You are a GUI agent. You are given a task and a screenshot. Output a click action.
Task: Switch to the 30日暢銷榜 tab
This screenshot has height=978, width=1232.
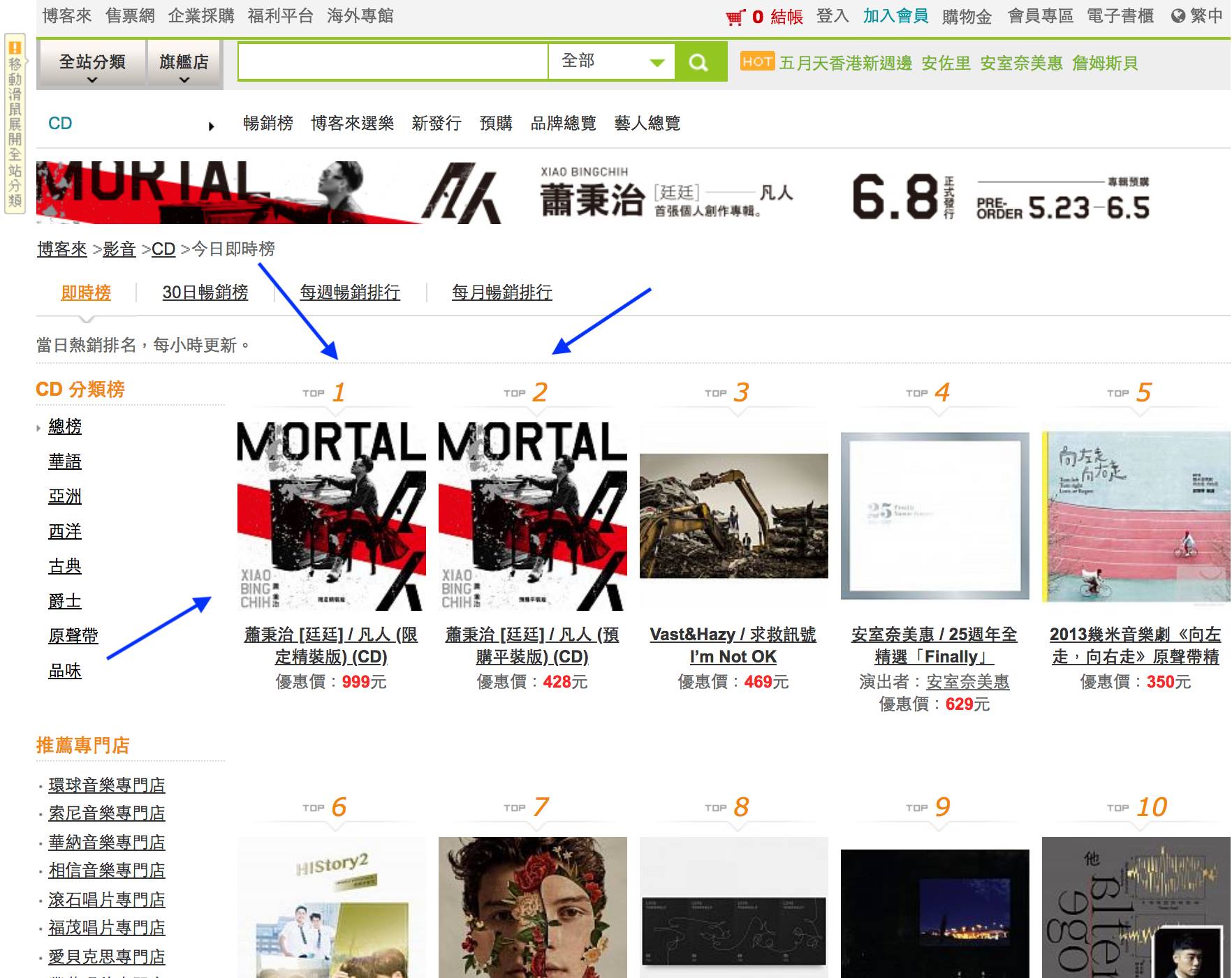(x=205, y=292)
